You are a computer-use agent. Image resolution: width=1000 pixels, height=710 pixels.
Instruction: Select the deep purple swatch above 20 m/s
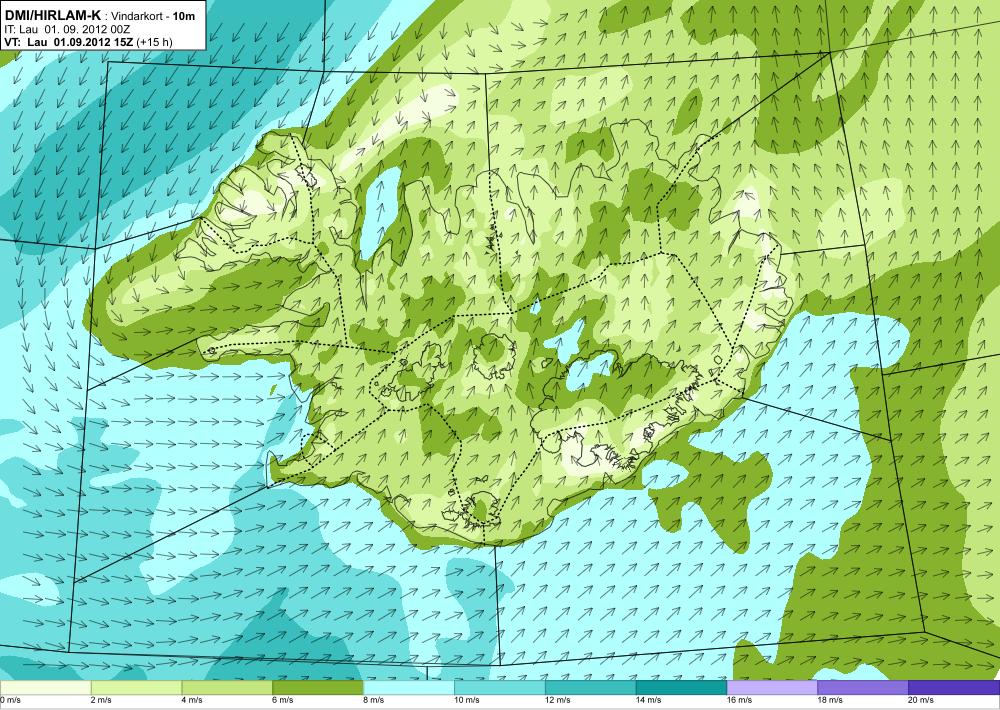coord(954,688)
